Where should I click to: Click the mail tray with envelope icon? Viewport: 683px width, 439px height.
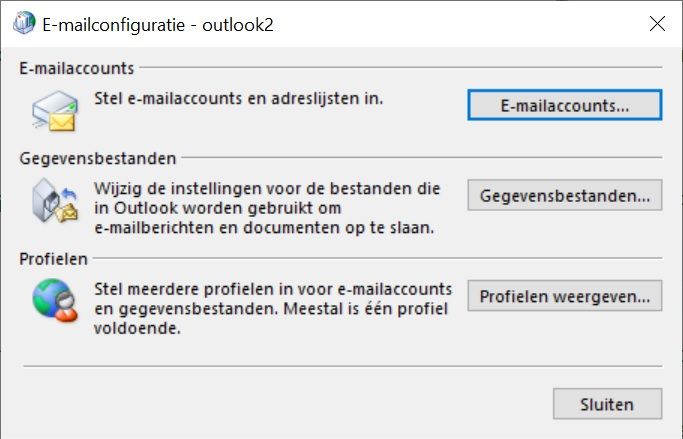click(x=55, y=111)
